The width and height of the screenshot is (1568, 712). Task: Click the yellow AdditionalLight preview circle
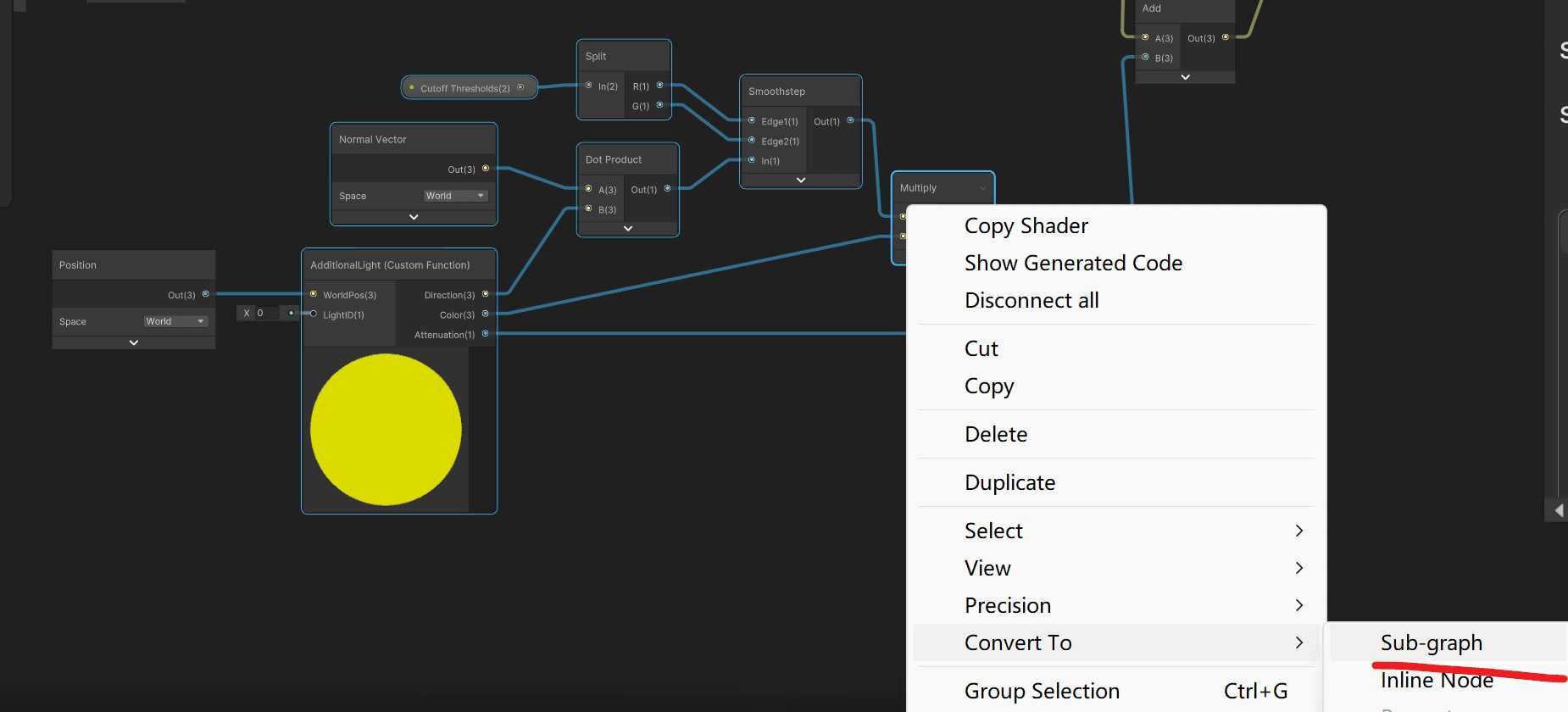coord(386,430)
